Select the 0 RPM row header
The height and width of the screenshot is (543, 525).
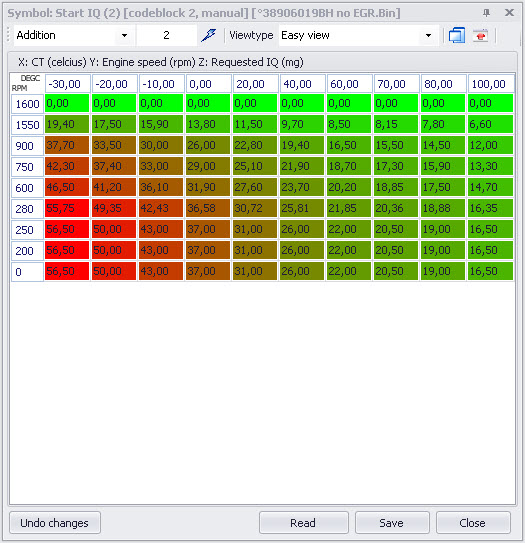(x=27, y=272)
